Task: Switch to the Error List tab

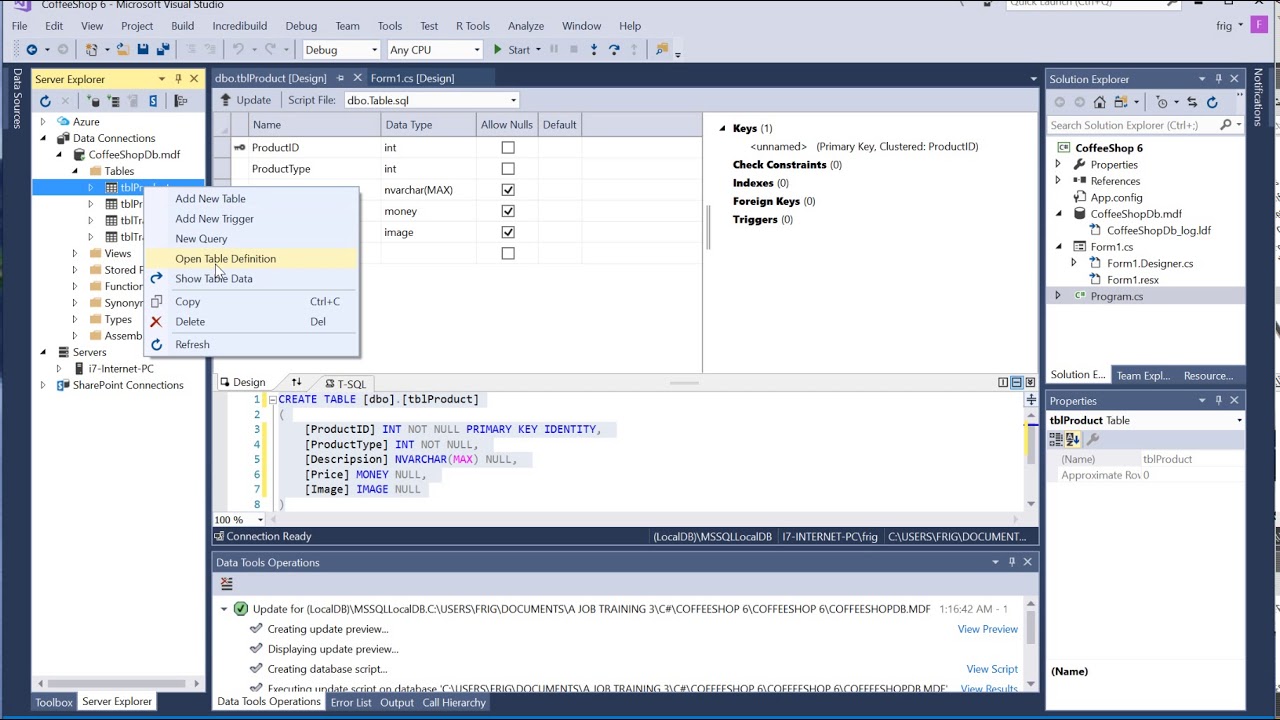Action: pos(350,702)
